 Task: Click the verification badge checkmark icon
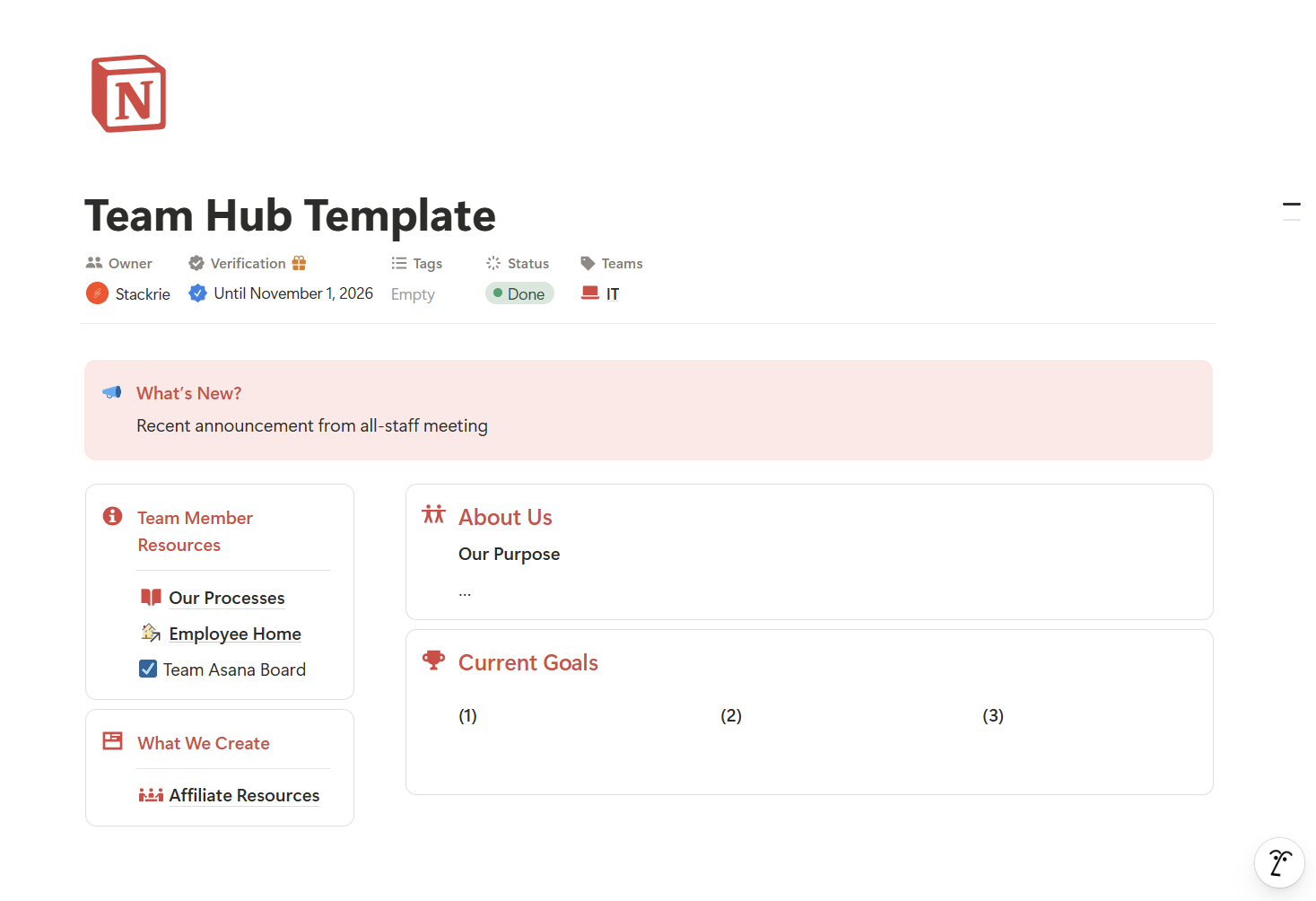pyautogui.click(x=197, y=293)
